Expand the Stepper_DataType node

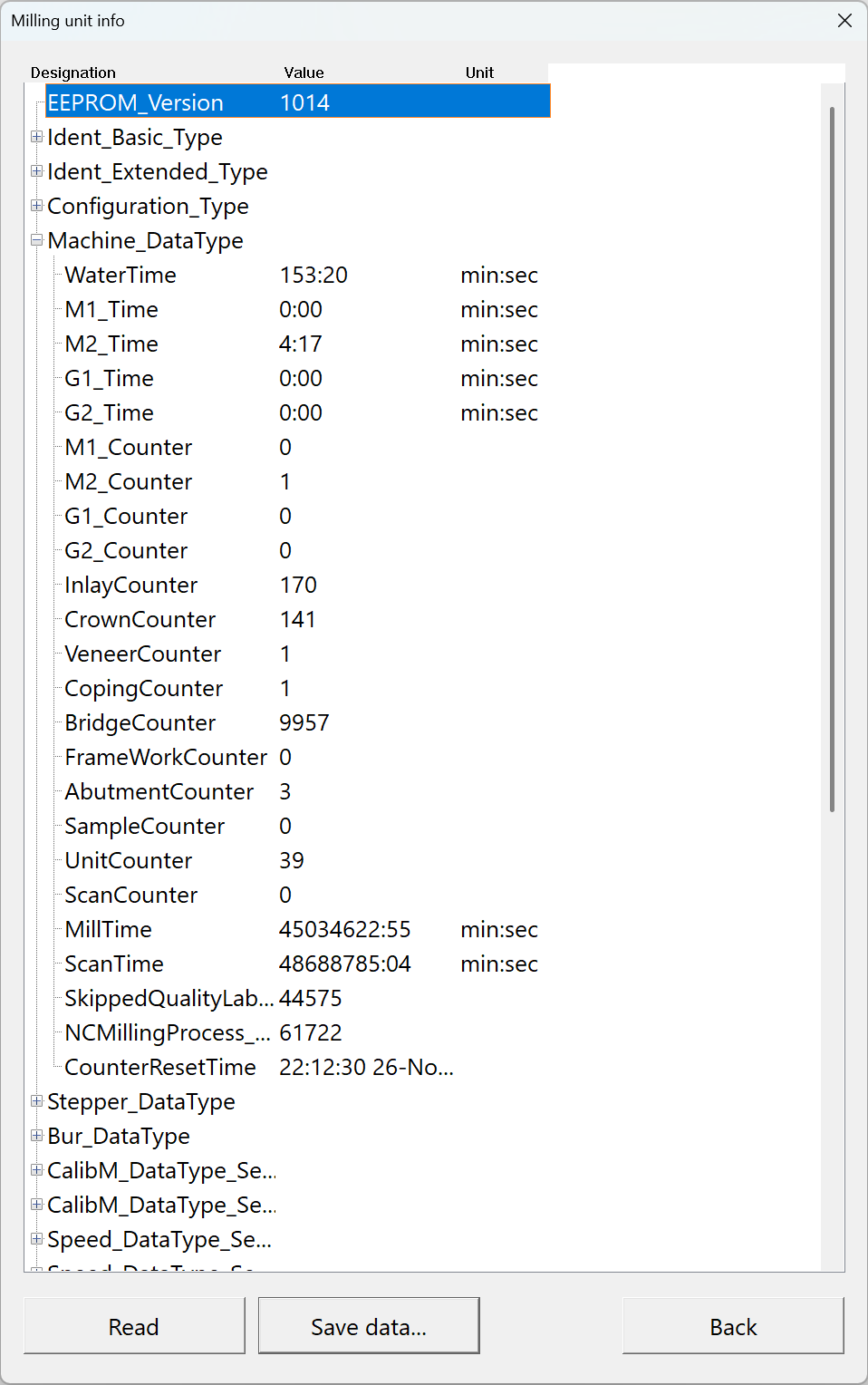coord(36,1101)
